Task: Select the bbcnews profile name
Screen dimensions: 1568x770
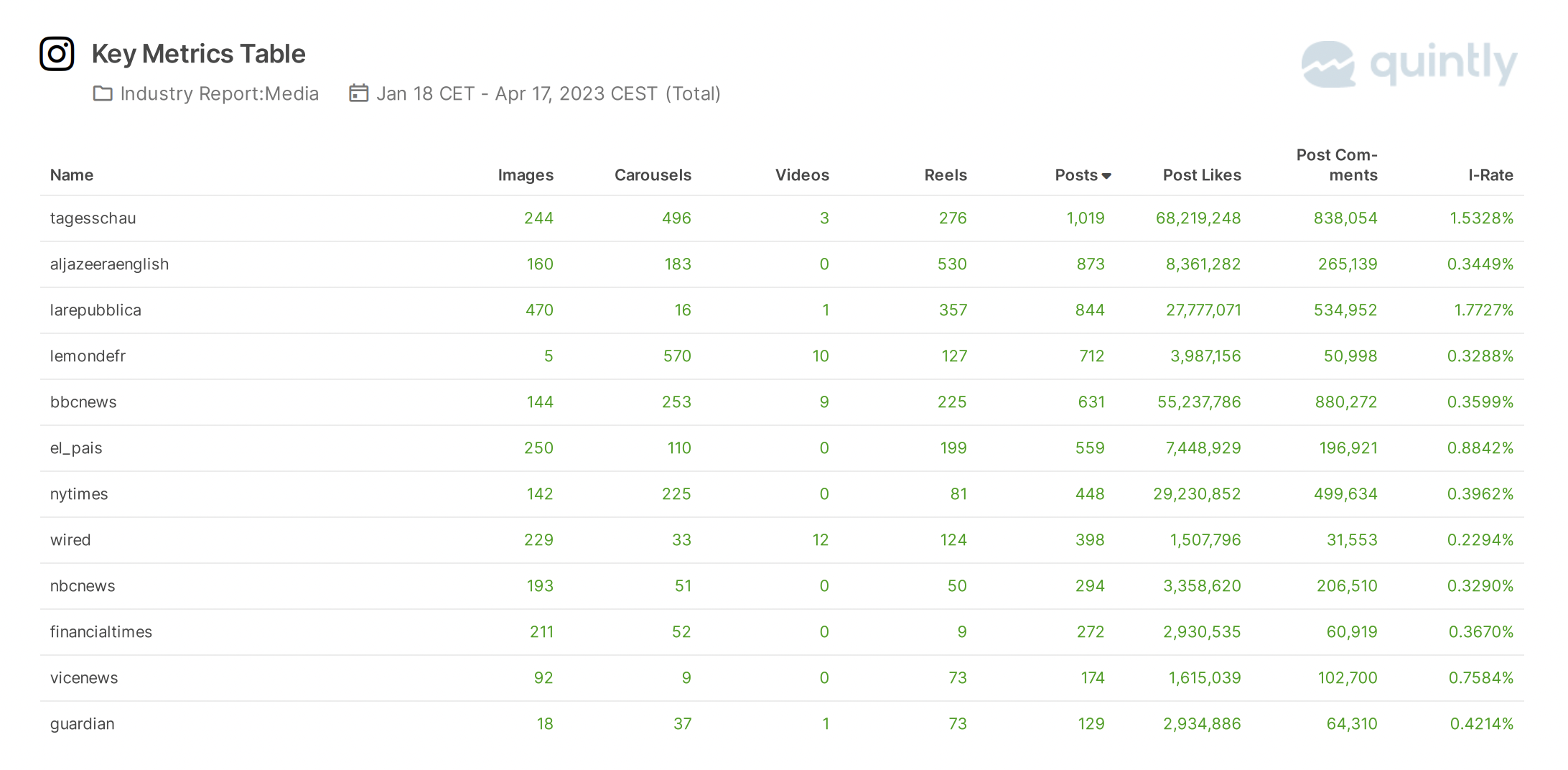Action: [x=83, y=402]
